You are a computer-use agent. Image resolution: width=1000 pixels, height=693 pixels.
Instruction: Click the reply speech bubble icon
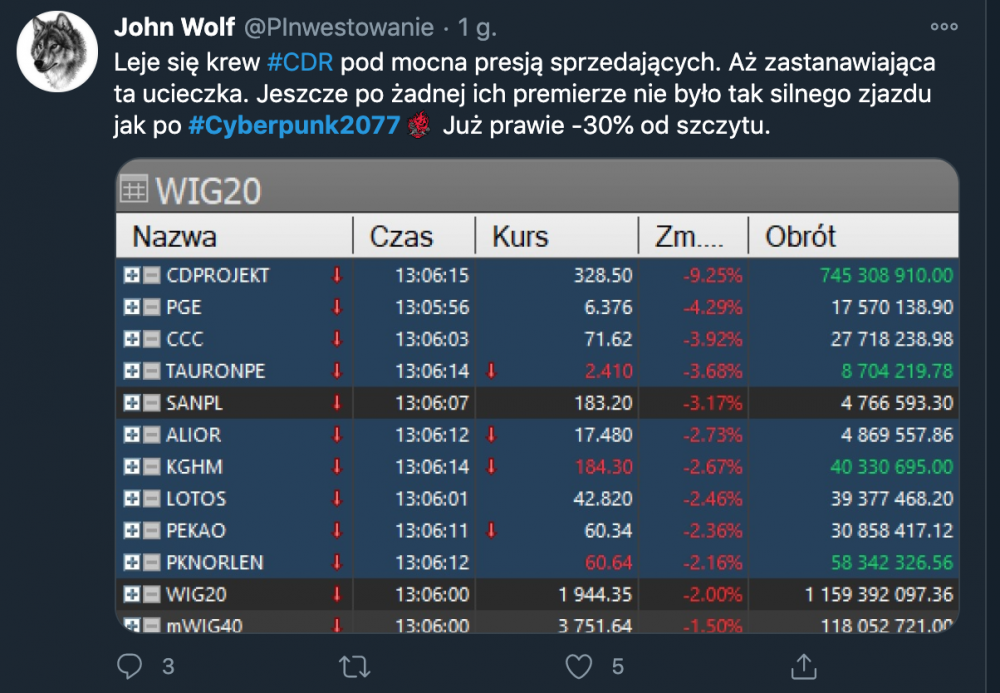point(130,664)
